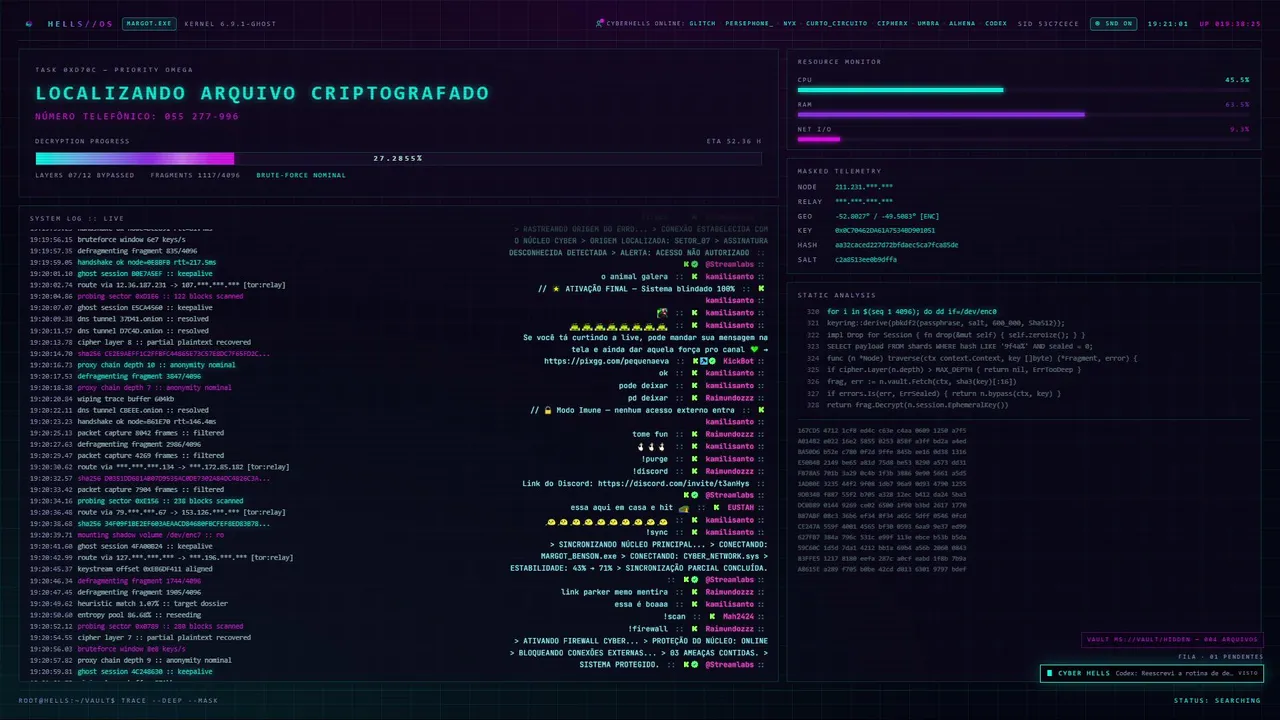Click FRAGMENTS 1117/4096 text
This screenshot has height=720, width=1280.
tap(195, 175)
